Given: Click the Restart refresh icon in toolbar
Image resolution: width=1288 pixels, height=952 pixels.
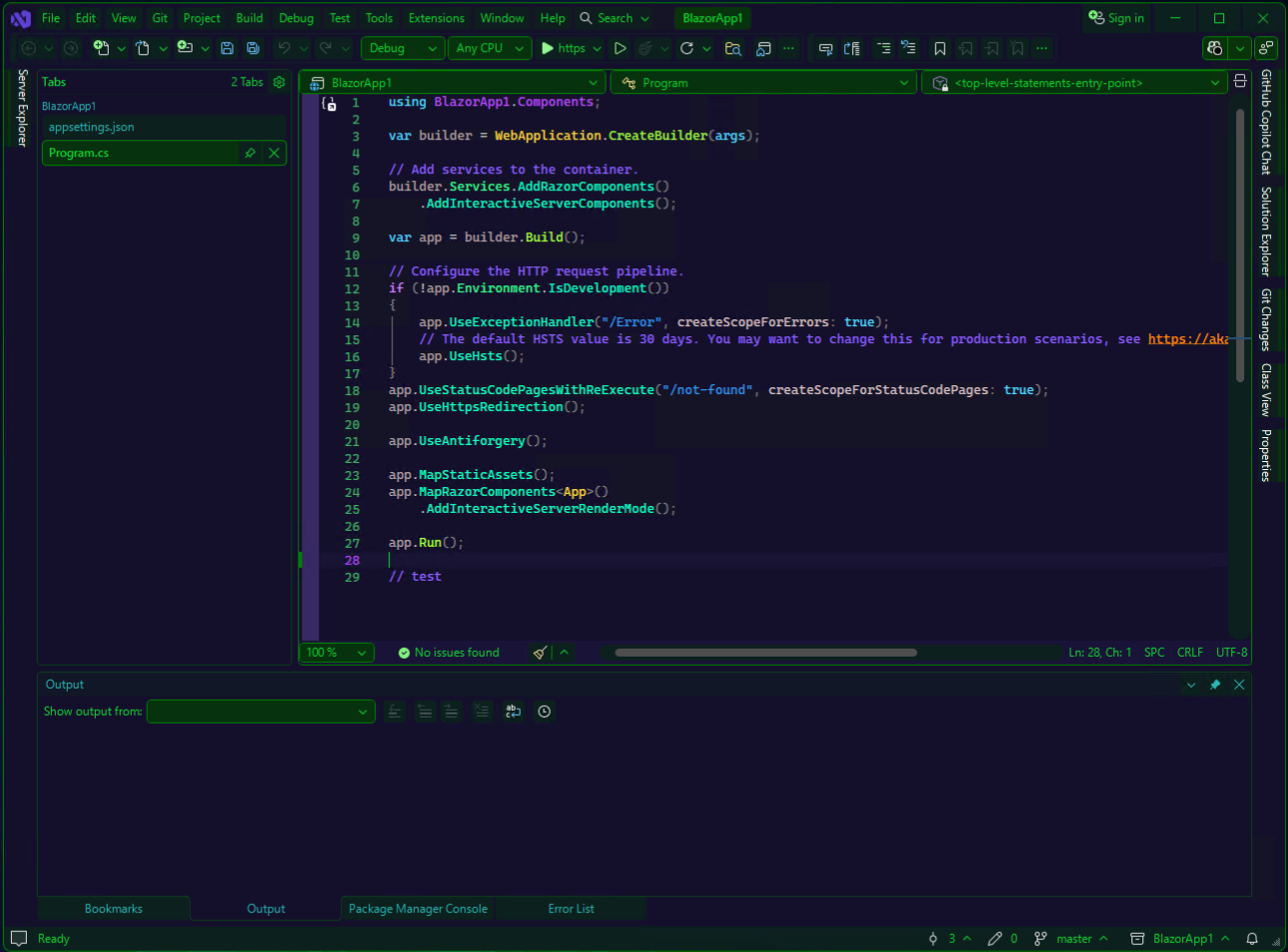Looking at the screenshot, I should (x=686, y=48).
